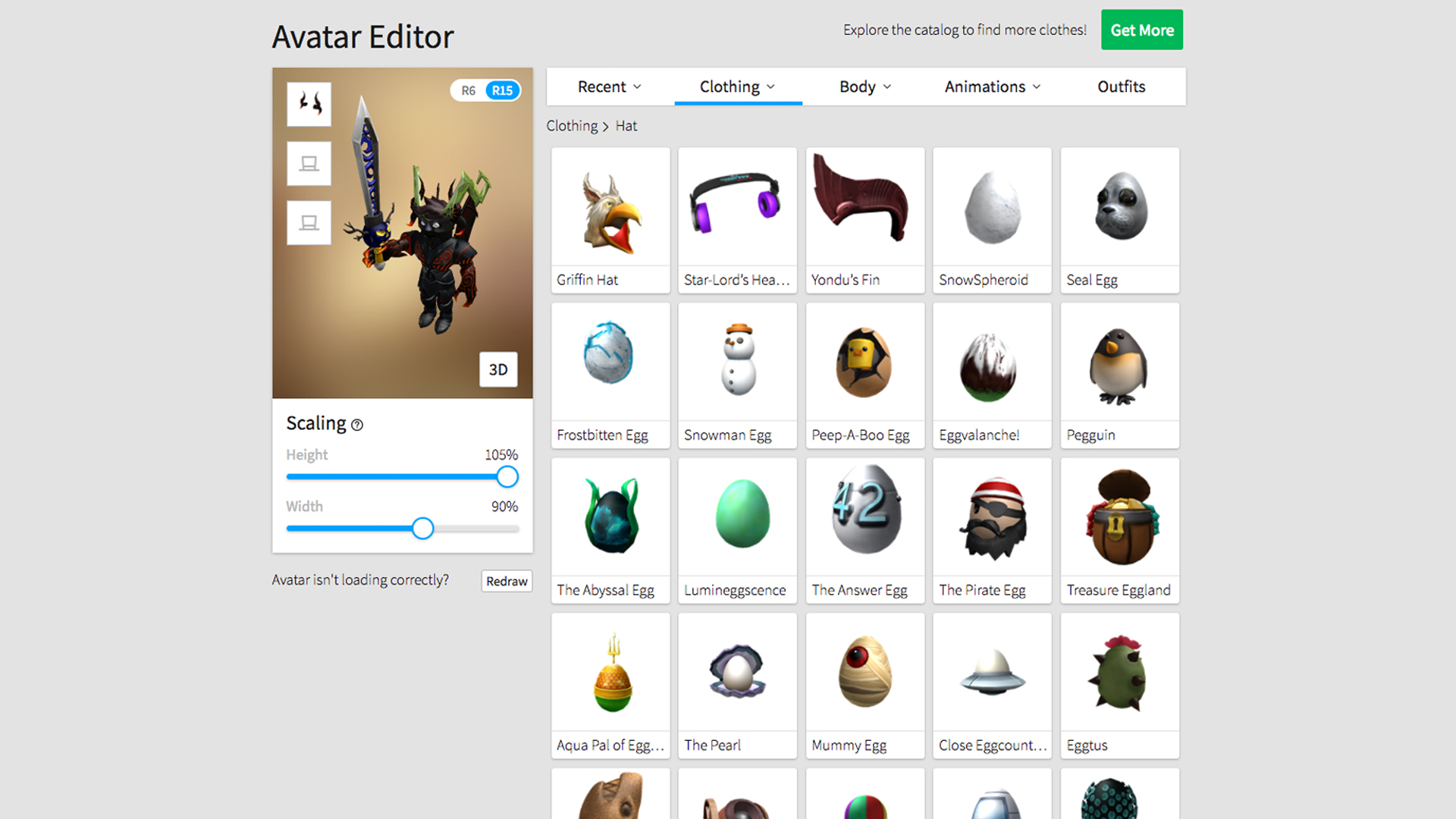This screenshot has height=819, width=1456.
Task: Click the character legs panel icon
Action: [308, 223]
